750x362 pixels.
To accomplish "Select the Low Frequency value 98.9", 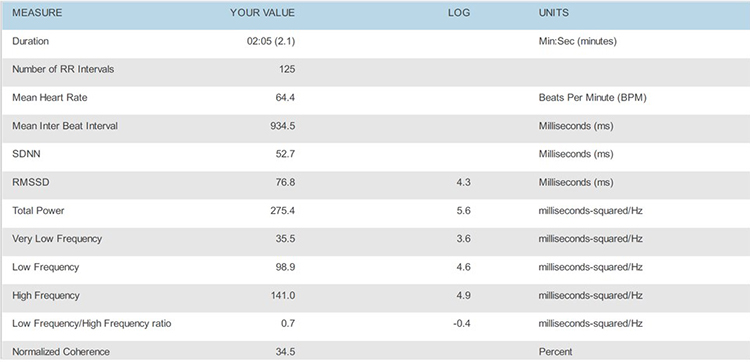I will tap(285, 267).
